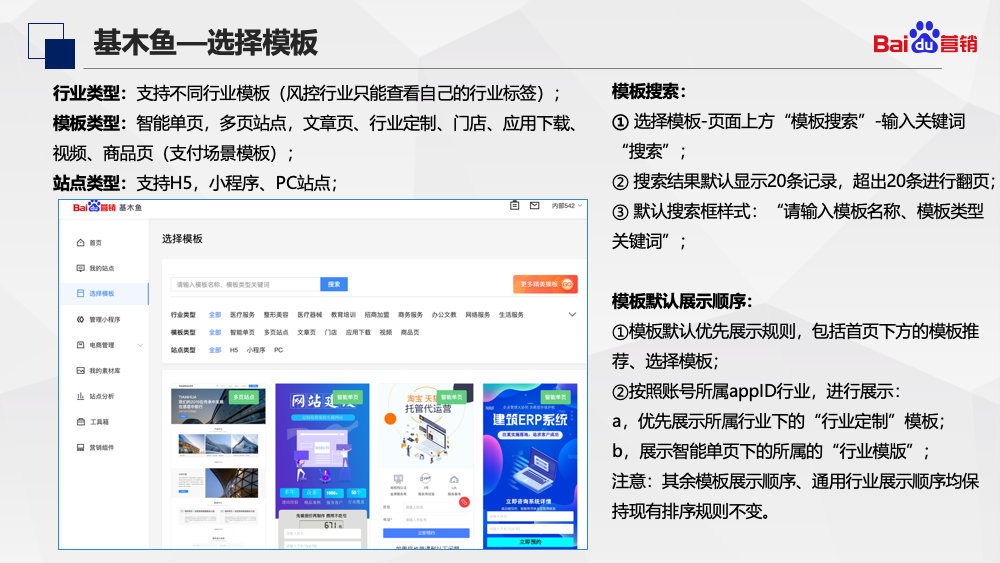Click the red phone icon on the third template
The width and height of the screenshot is (1000, 563).
(x=464, y=502)
